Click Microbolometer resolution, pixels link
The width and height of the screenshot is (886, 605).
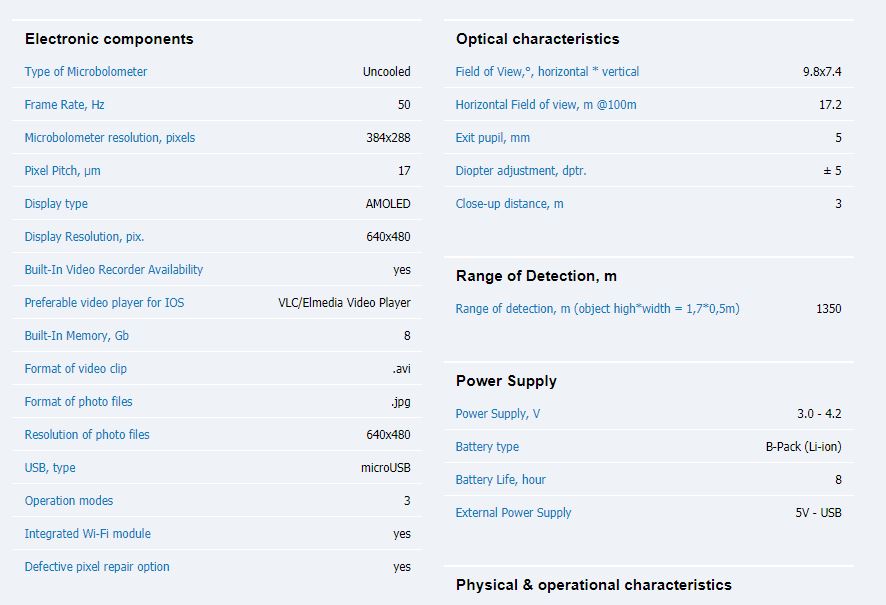(x=110, y=138)
